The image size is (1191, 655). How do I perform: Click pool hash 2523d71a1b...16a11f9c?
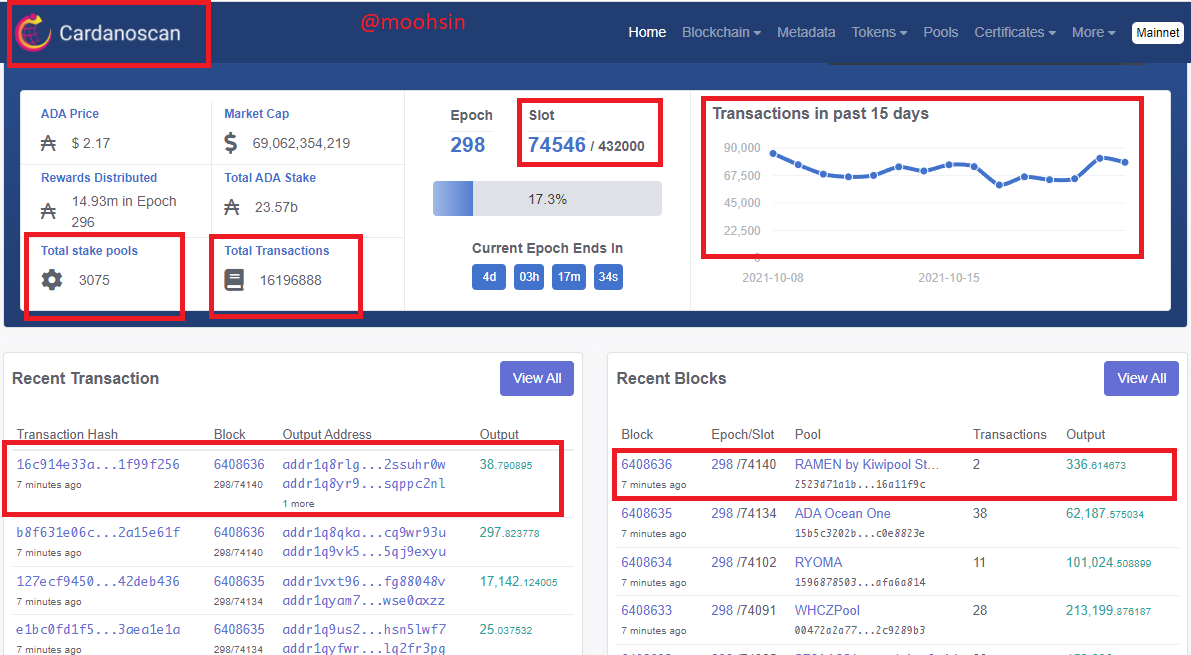(x=860, y=484)
